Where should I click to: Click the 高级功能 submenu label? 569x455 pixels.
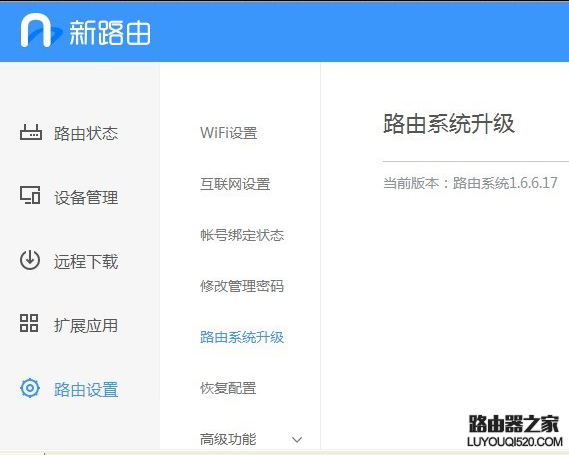228,439
